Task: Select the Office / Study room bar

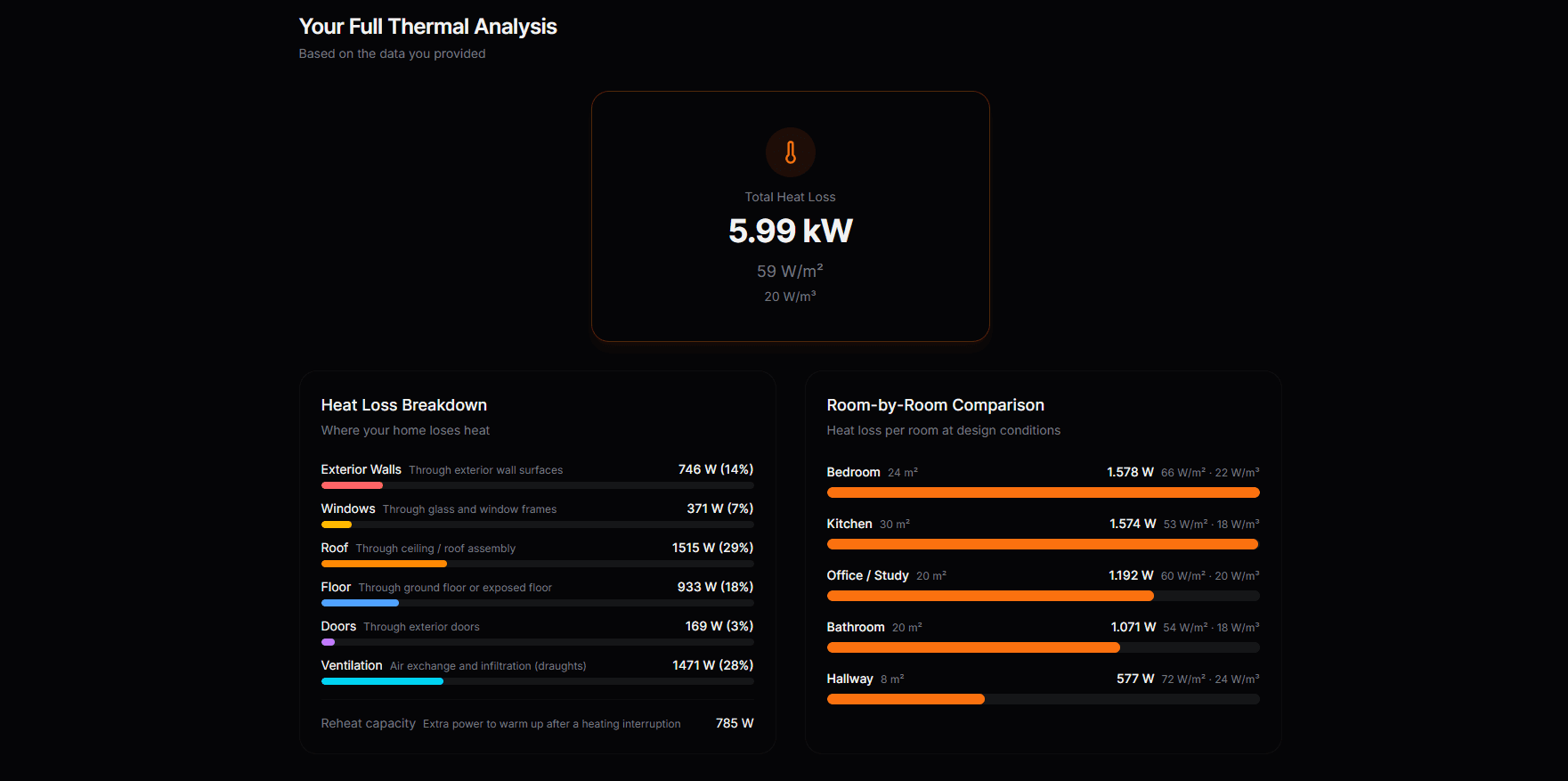Action: (990, 596)
